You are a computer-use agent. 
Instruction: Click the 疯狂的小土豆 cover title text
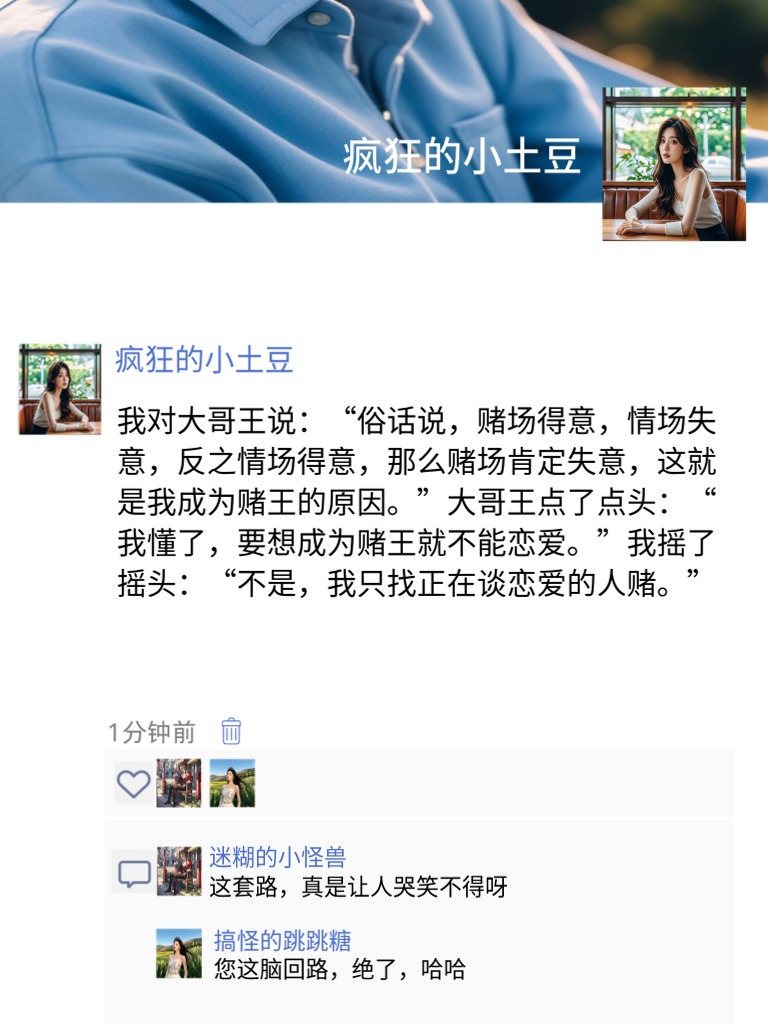click(x=462, y=157)
